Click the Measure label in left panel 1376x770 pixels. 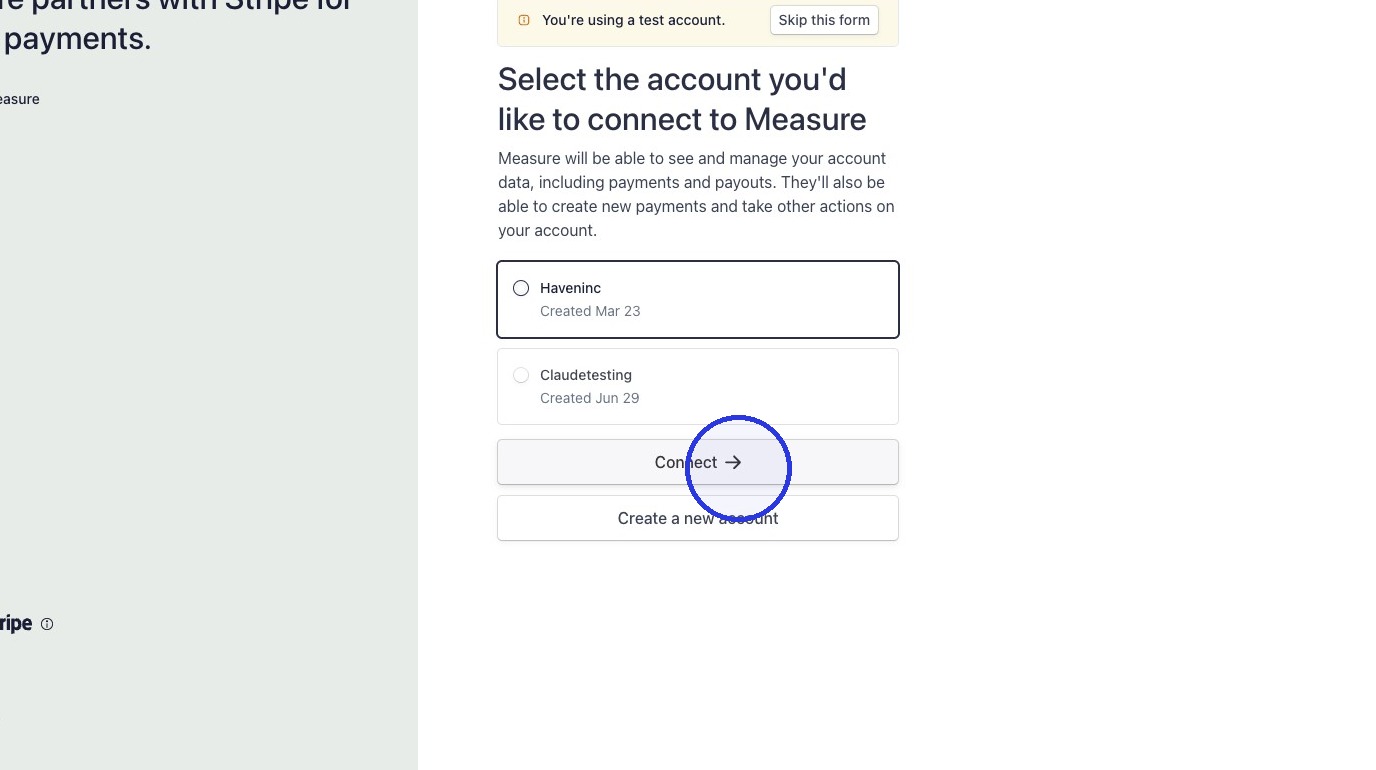[x=19, y=99]
